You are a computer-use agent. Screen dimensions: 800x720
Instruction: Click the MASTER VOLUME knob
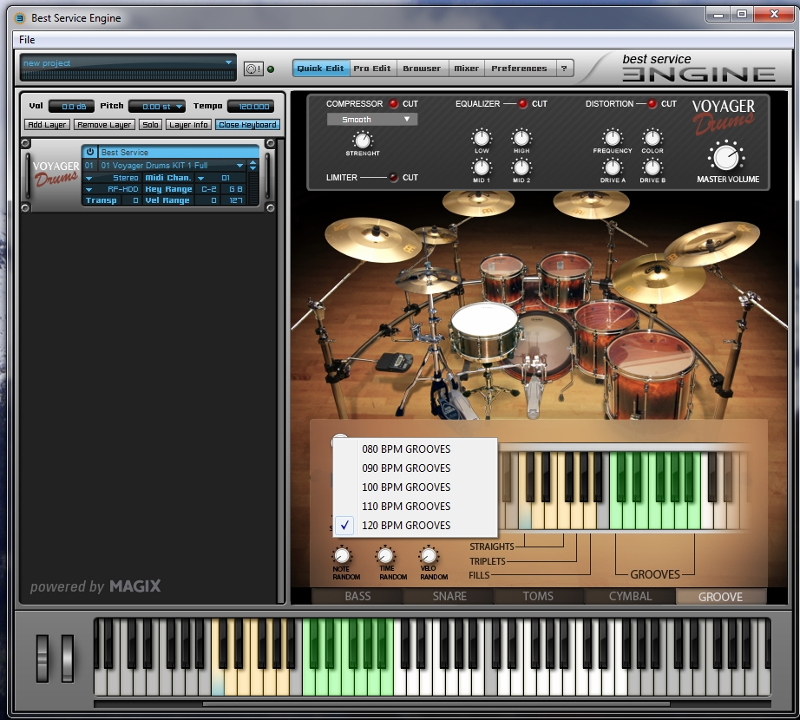tap(726, 157)
